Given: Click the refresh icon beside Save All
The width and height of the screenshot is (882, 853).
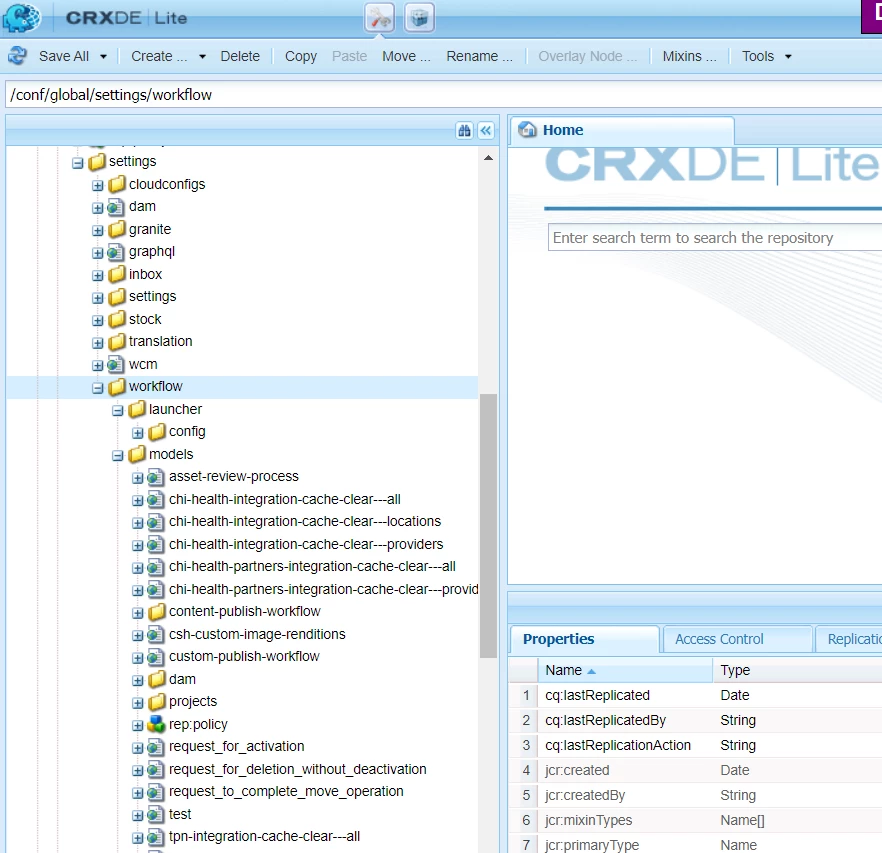Looking at the screenshot, I should pyautogui.click(x=17, y=56).
